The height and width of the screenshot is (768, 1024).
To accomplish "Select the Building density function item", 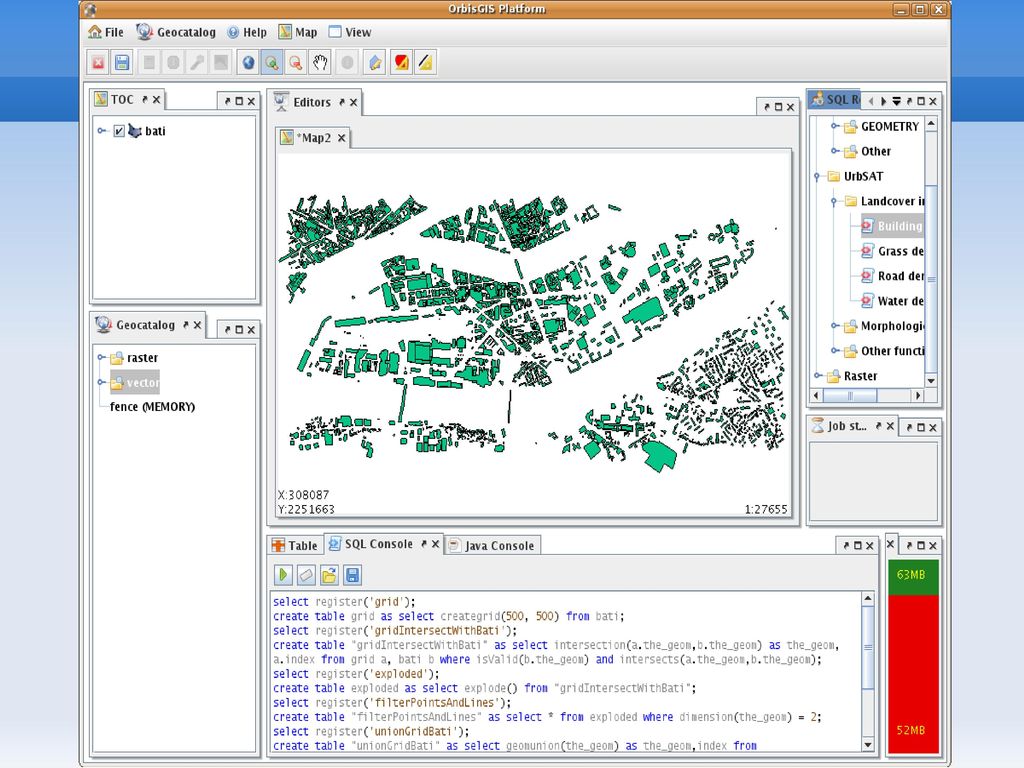I will tap(892, 226).
